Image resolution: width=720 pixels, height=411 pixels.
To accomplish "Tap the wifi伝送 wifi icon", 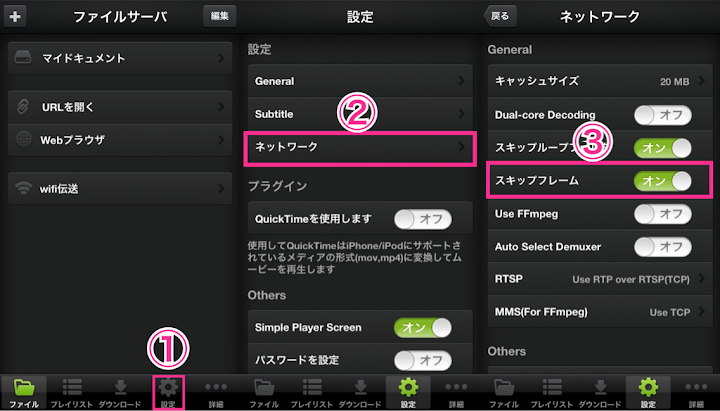I will click(23, 188).
